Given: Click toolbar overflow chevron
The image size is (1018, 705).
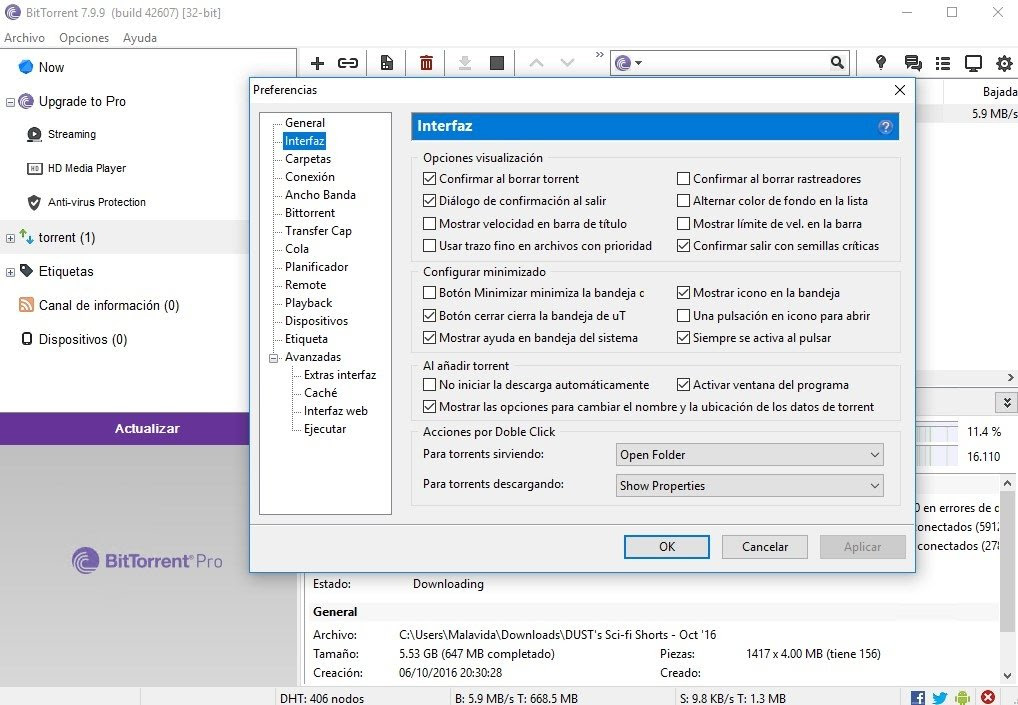Looking at the screenshot, I should (x=599, y=55).
